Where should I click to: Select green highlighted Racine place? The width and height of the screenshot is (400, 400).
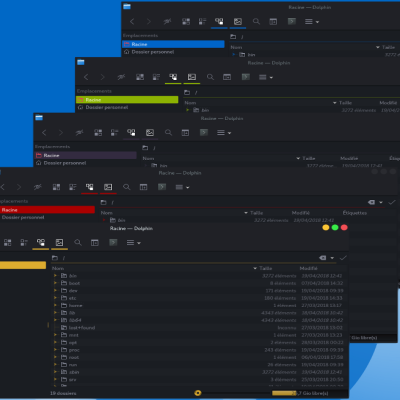(127, 100)
